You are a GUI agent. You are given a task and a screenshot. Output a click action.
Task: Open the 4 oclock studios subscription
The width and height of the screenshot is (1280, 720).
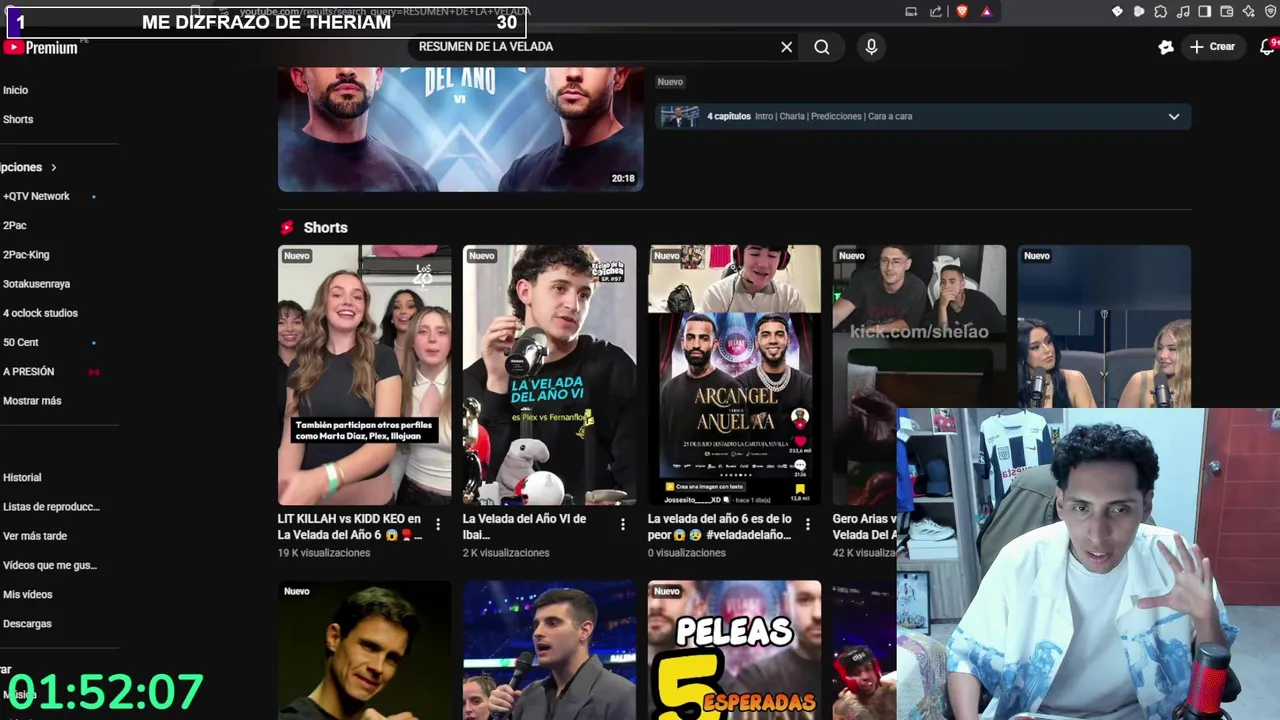pos(40,313)
